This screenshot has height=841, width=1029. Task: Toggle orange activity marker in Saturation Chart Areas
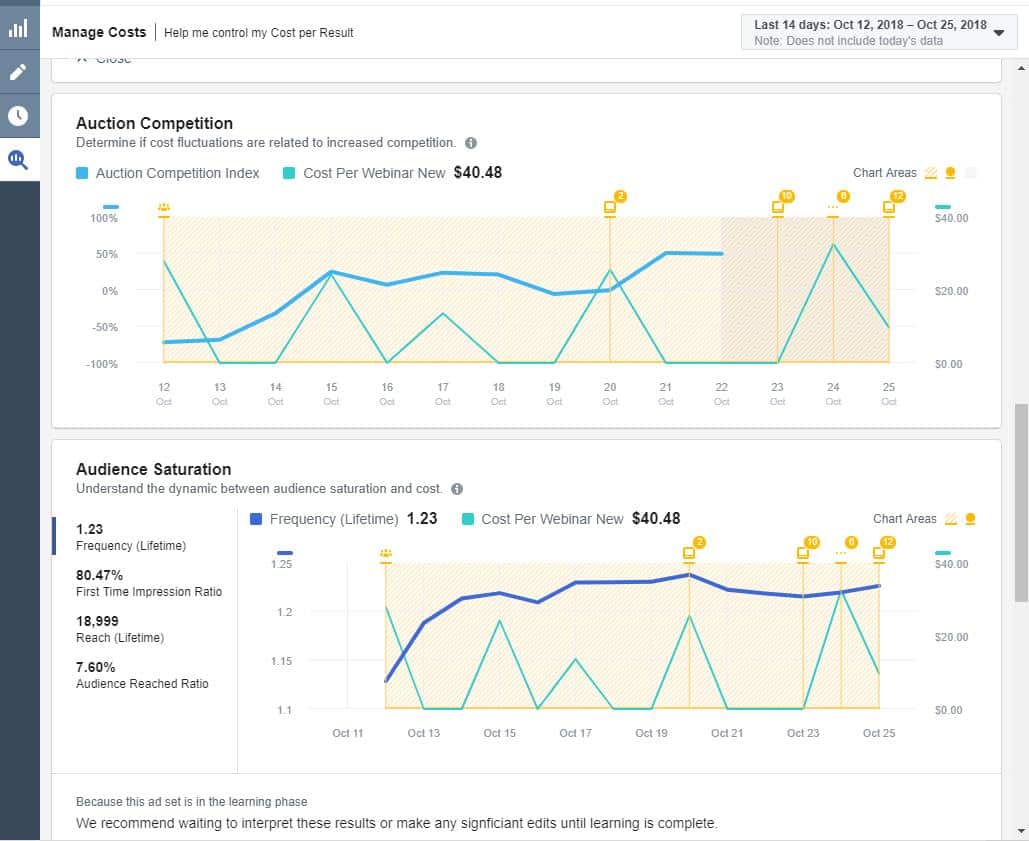[x=971, y=519]
